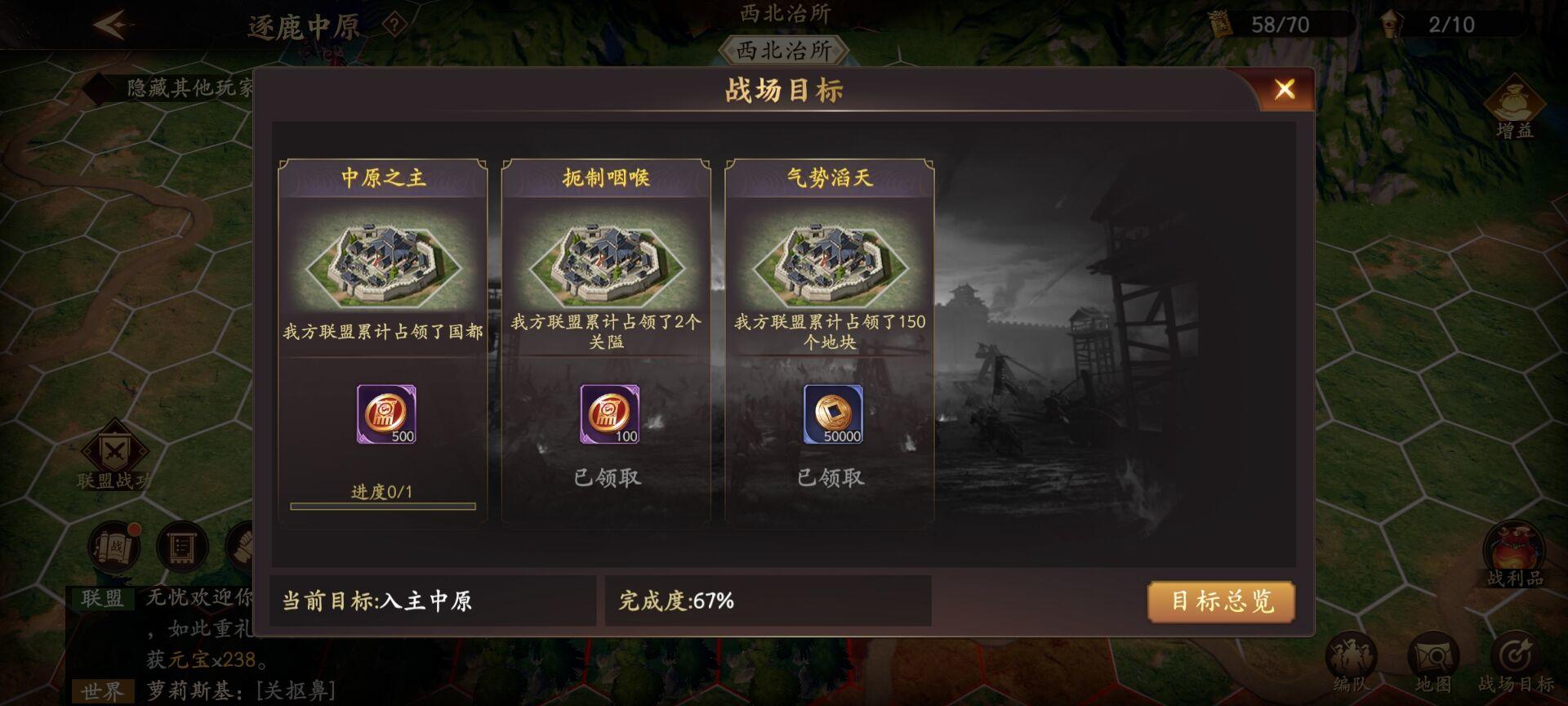Click the 进度0/1 progress bar
This screenshot has height=706, width=1568.
coord(383,506)
